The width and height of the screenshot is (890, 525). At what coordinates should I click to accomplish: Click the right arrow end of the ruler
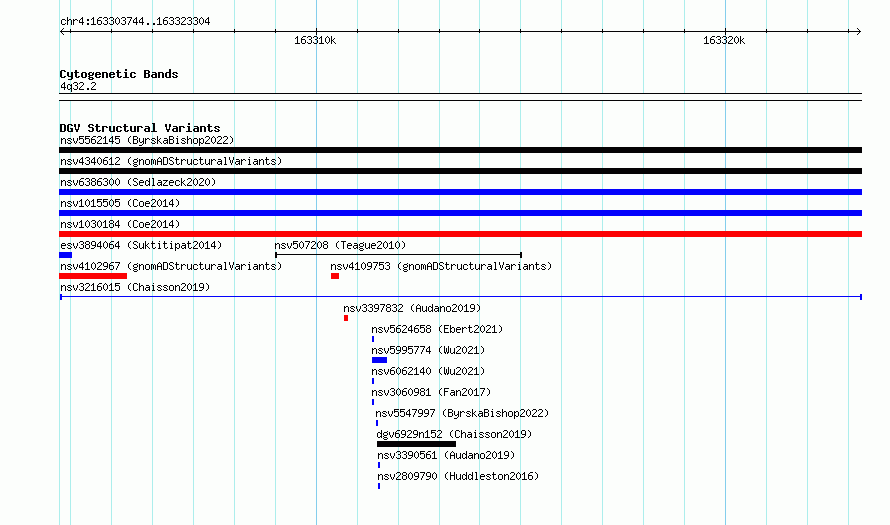pyautogui.click(x=858, y=32)
